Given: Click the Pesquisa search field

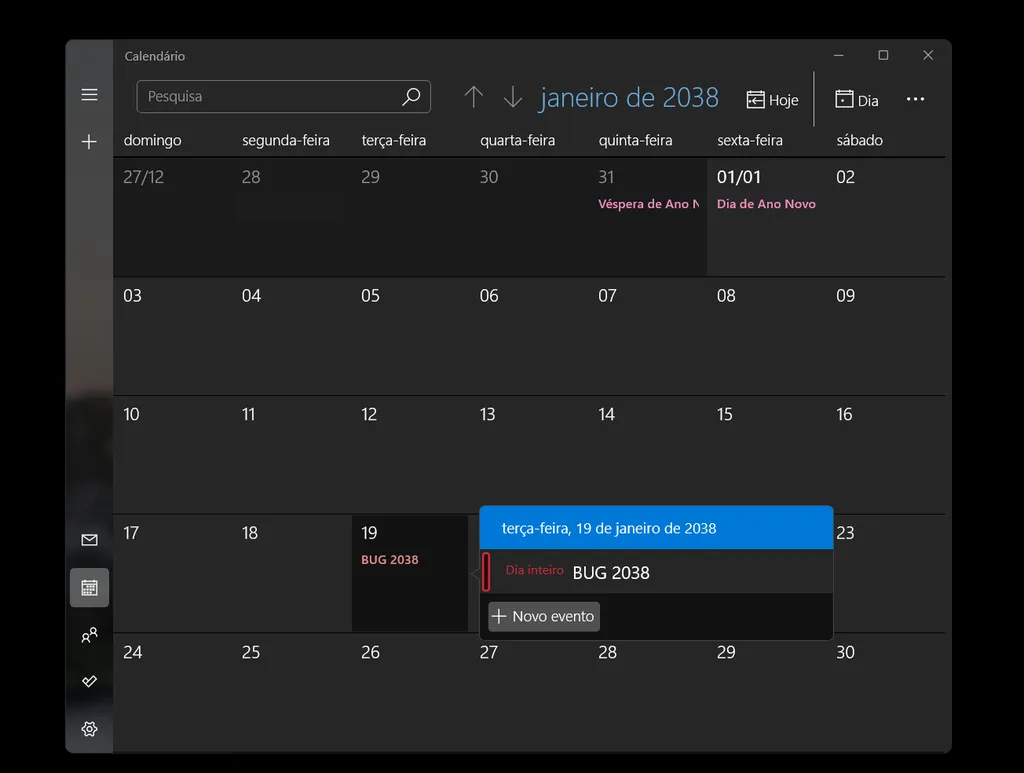Looking at the screenshot, I should click(x=270, y=97).
